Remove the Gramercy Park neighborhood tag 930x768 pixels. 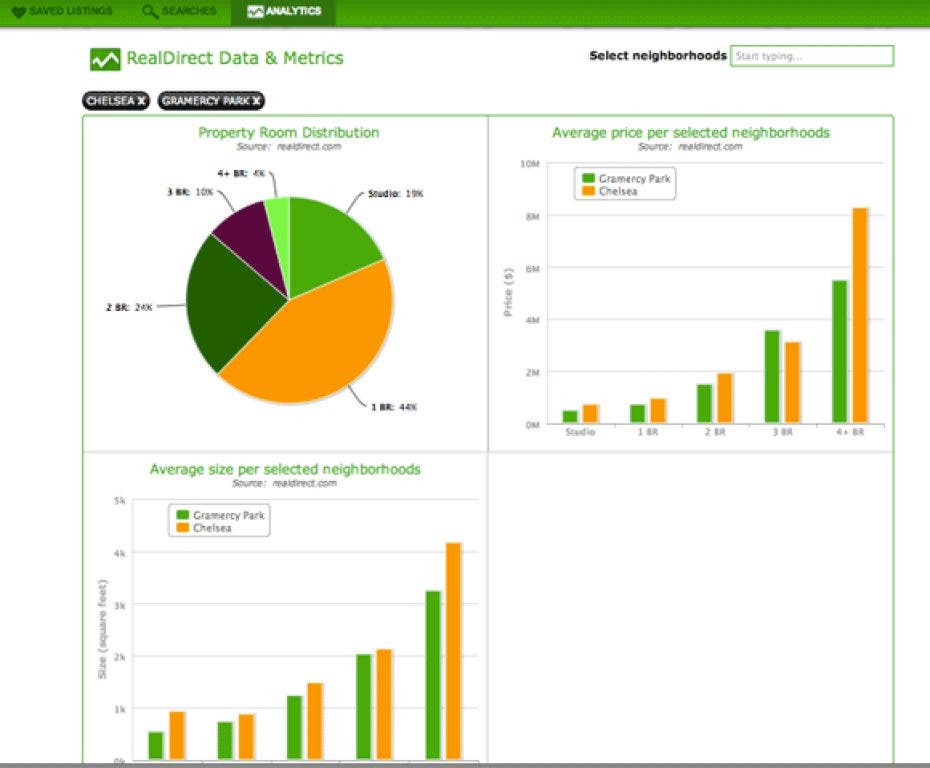257,101
